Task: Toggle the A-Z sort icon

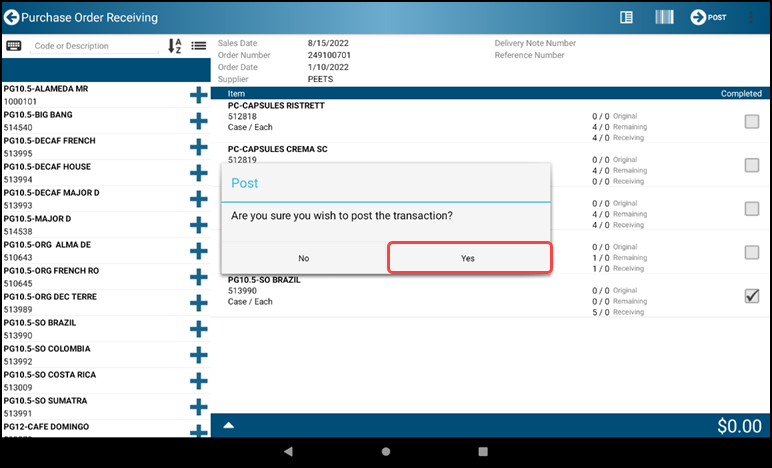Action: click(x=175, y=46)
